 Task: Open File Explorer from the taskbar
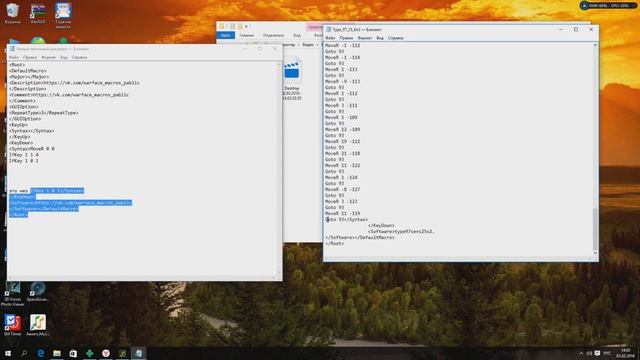57,353
